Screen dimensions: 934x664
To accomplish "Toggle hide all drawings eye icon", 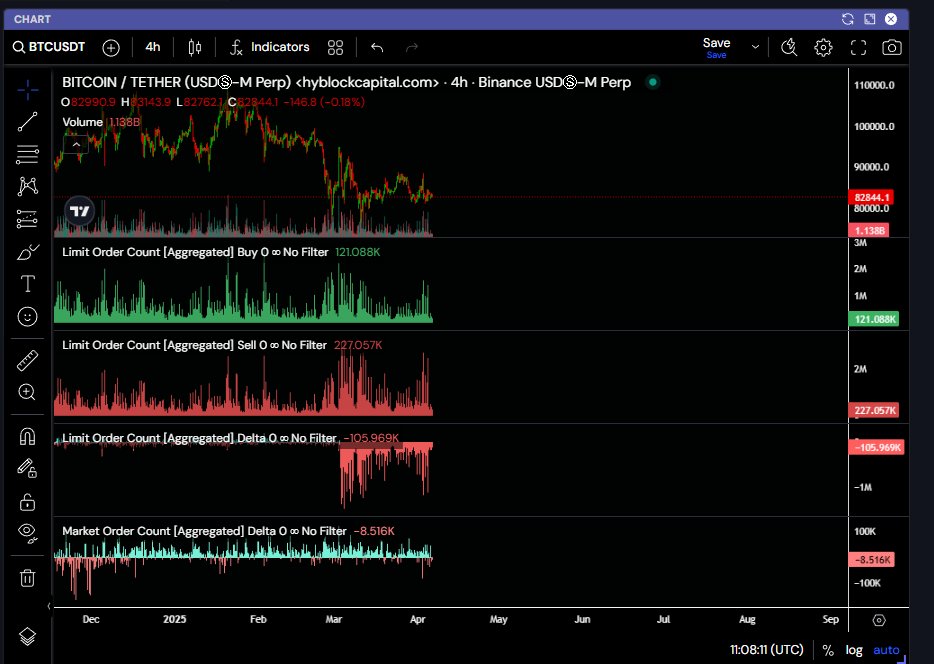I will (27, 533).
